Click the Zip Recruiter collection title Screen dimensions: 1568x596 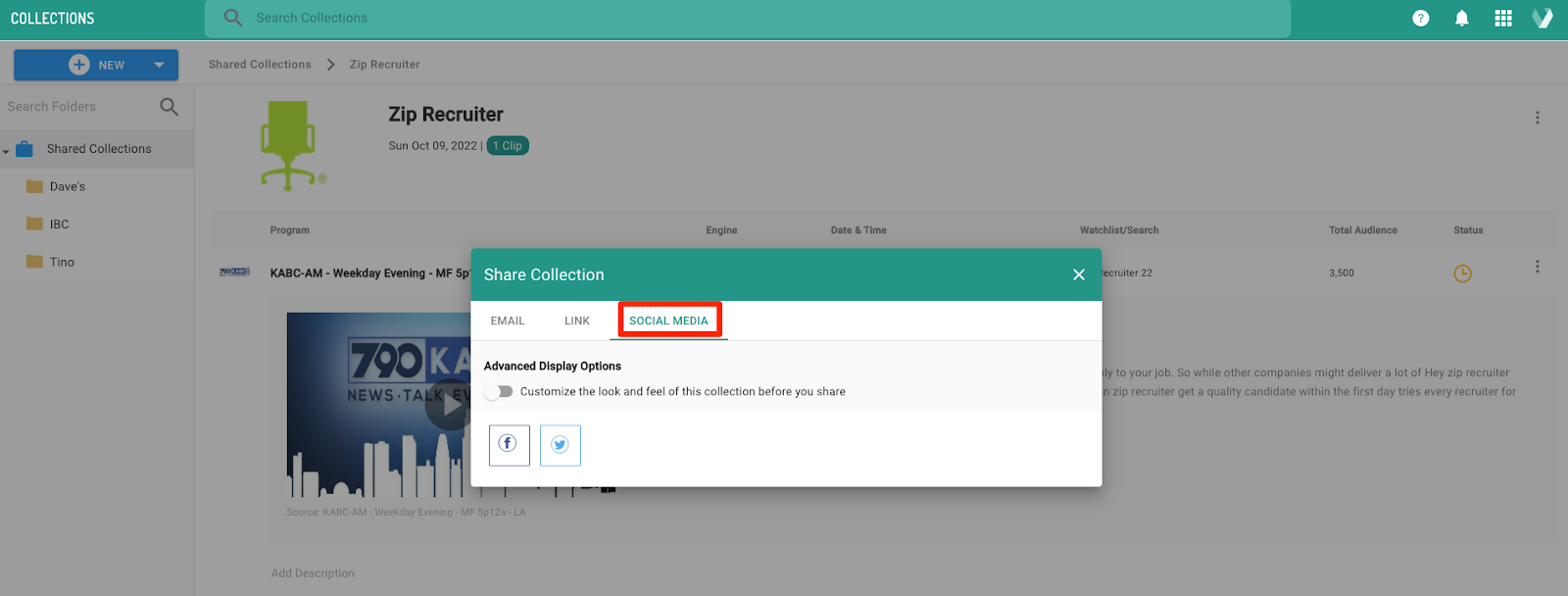[x=446, y=115]
